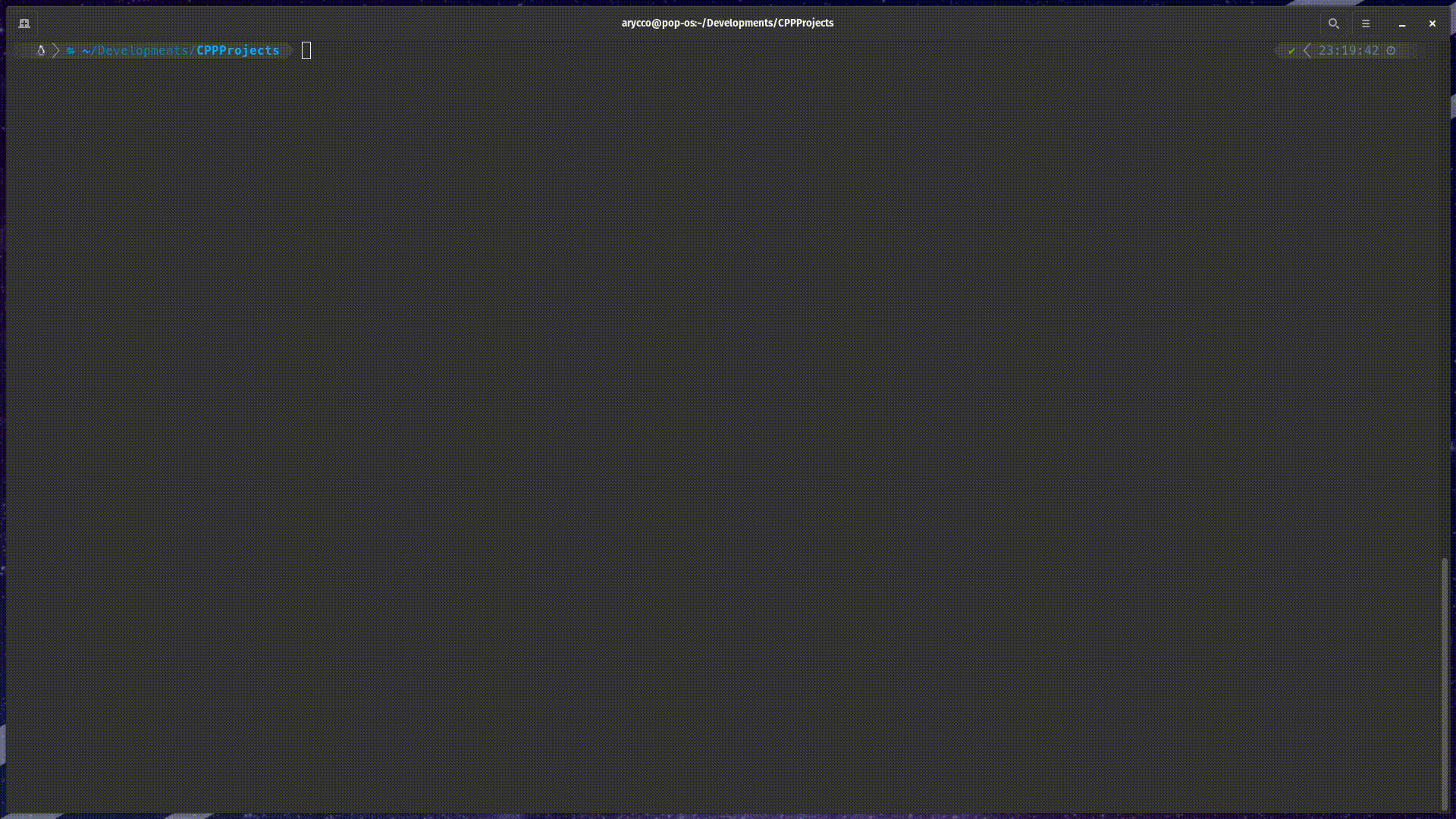
Task: Click the search icon in toolbar
Action: pos(1334,23)
